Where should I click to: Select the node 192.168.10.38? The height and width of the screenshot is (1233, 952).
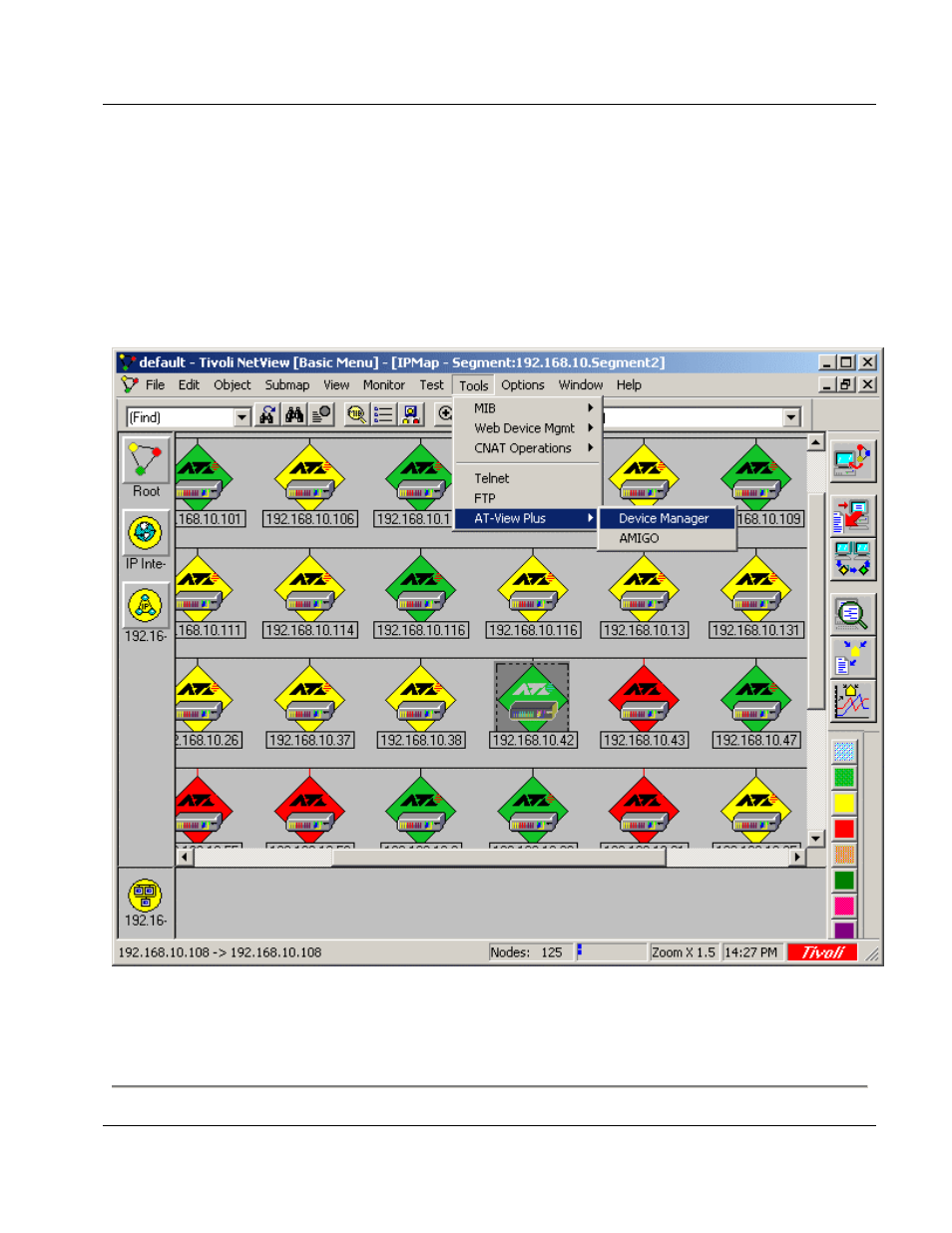pyautogui.click(x=421, y=706)
